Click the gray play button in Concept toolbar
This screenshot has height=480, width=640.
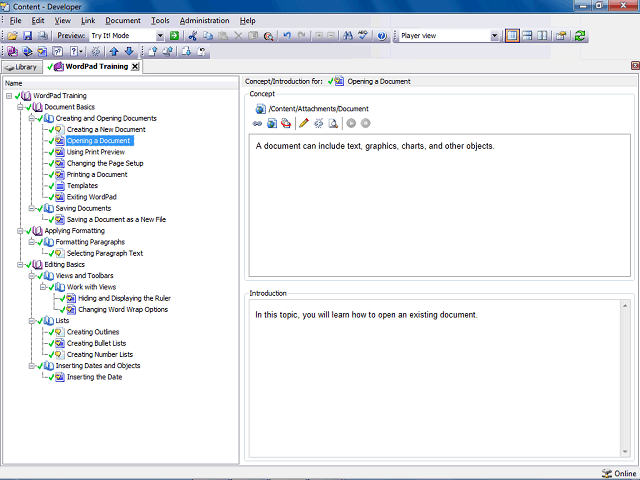pos(351,123)
